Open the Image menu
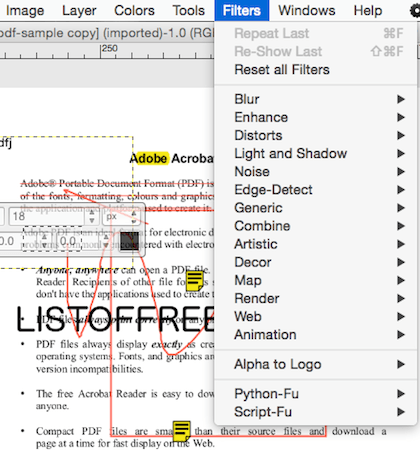This screenshot has width=420, height=450. pos(25,10)
